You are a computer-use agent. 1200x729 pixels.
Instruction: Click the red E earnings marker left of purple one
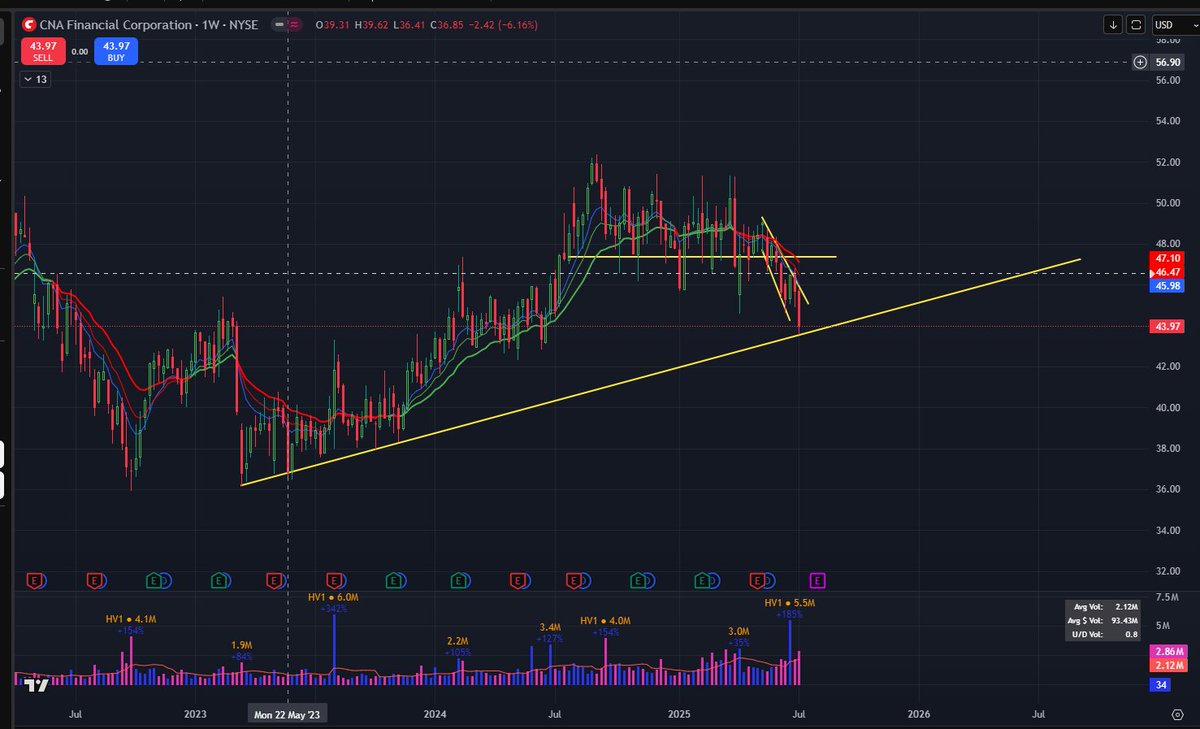[758, 579]
